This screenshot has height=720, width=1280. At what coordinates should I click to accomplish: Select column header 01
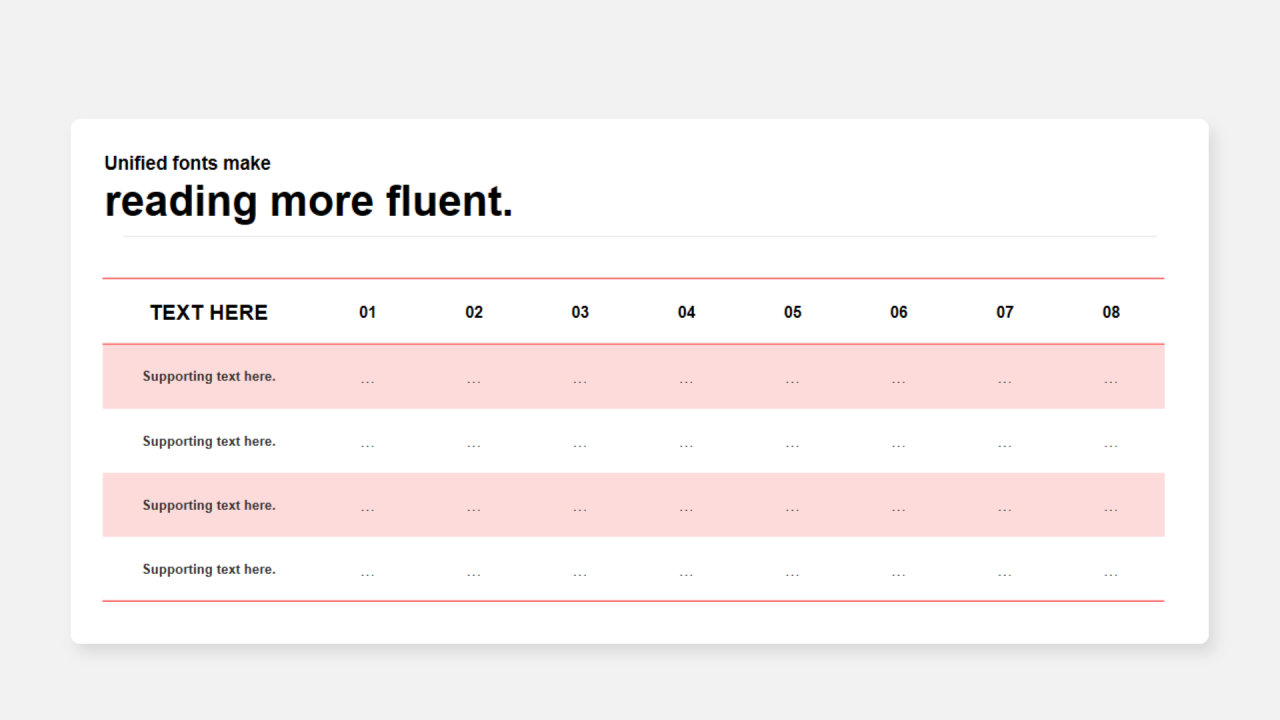368,312
